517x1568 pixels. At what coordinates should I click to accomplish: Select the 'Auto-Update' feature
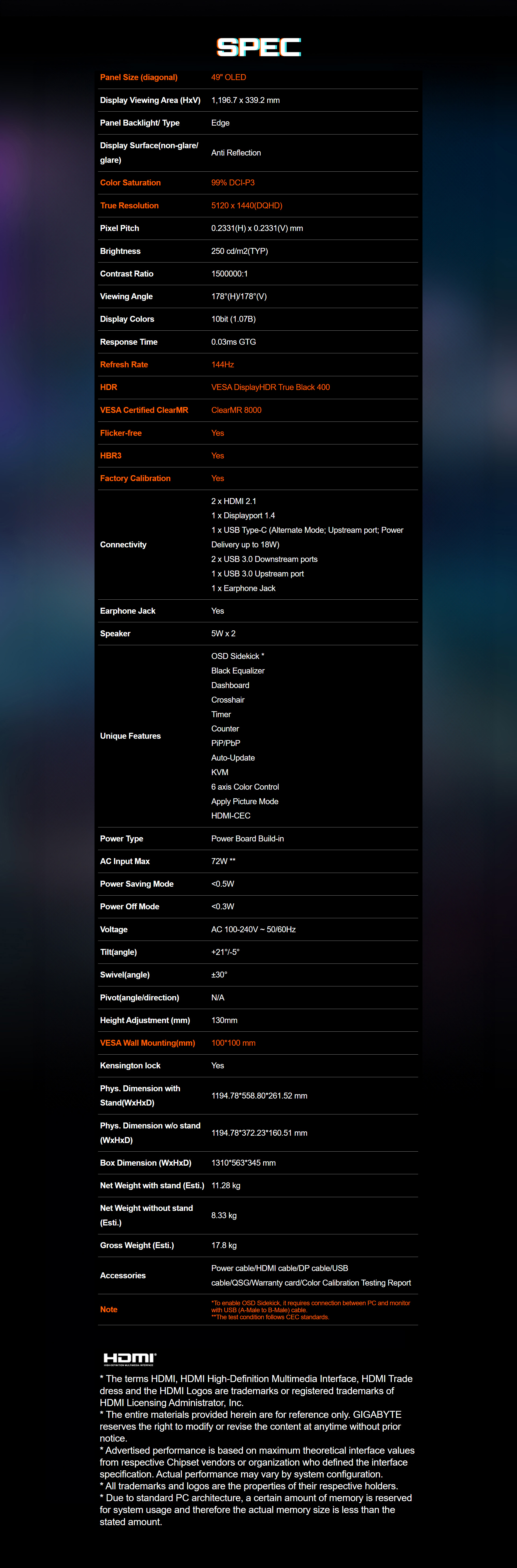233,758
